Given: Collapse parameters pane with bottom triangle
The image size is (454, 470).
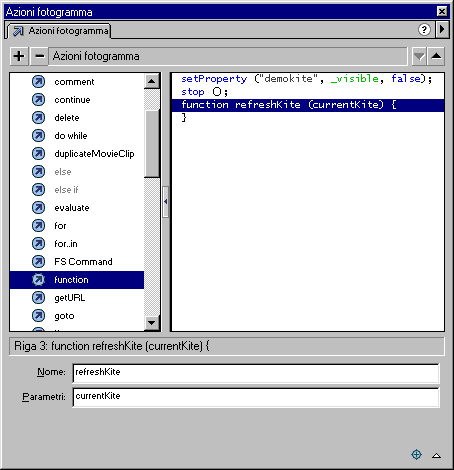Looking at the screenshot, I should click(x=437, y=455).
